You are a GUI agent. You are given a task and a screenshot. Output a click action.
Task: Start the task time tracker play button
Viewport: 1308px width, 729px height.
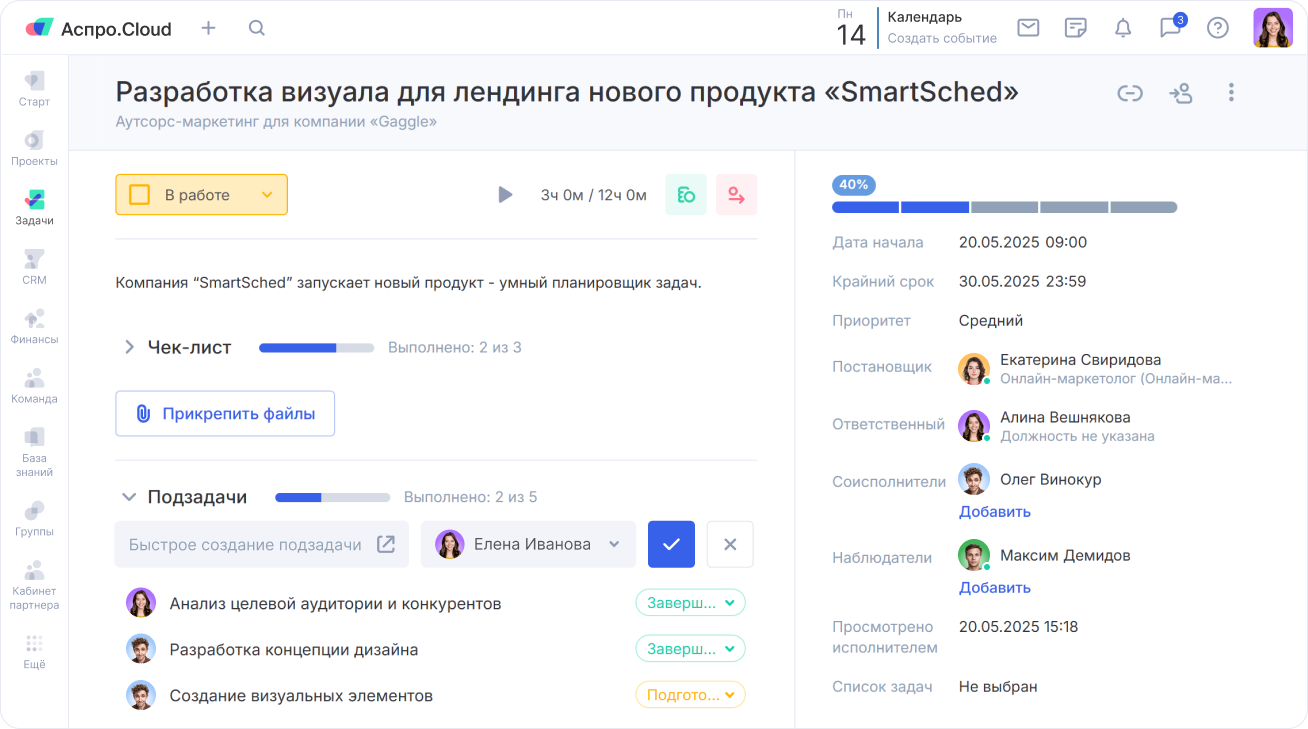click(x=505, y=195)
